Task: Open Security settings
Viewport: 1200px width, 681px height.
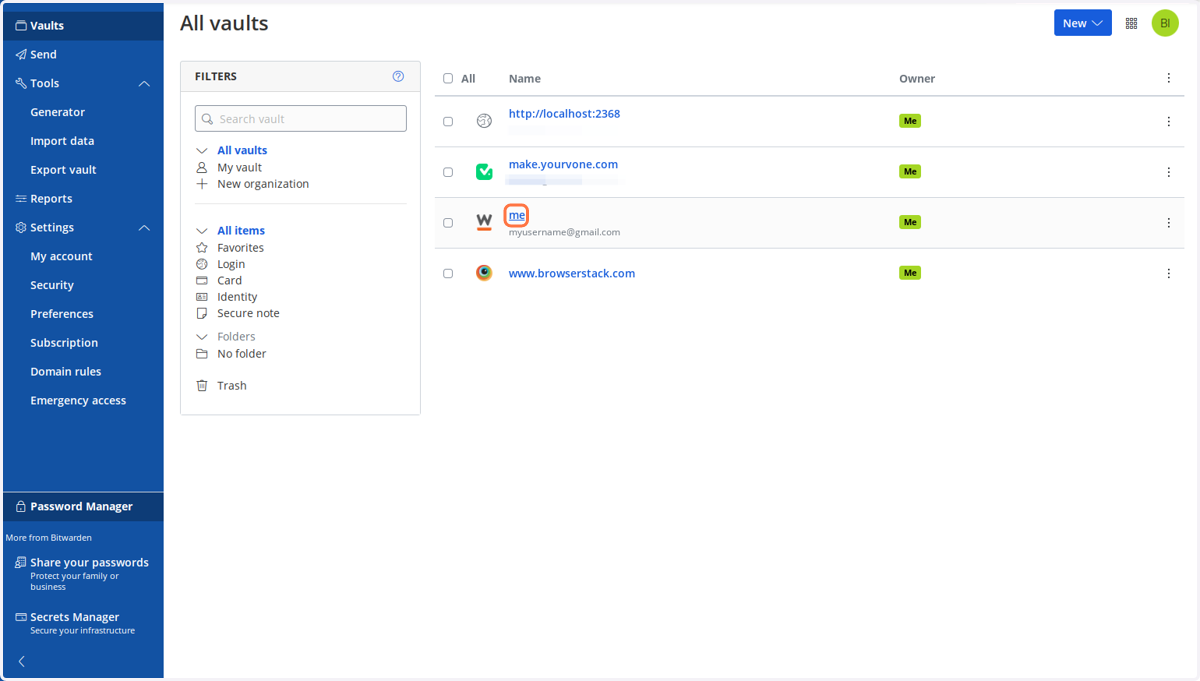Action: (52, 285)
